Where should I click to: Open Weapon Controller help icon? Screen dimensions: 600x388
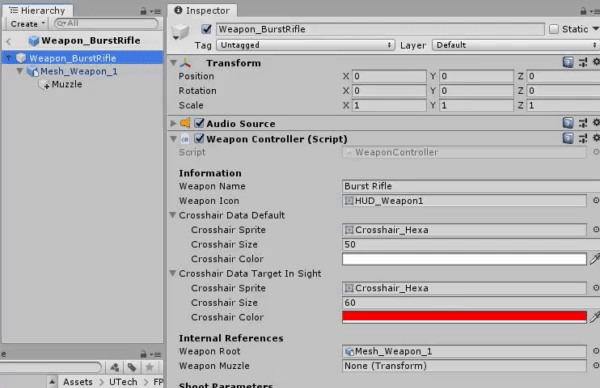[568, 138]
